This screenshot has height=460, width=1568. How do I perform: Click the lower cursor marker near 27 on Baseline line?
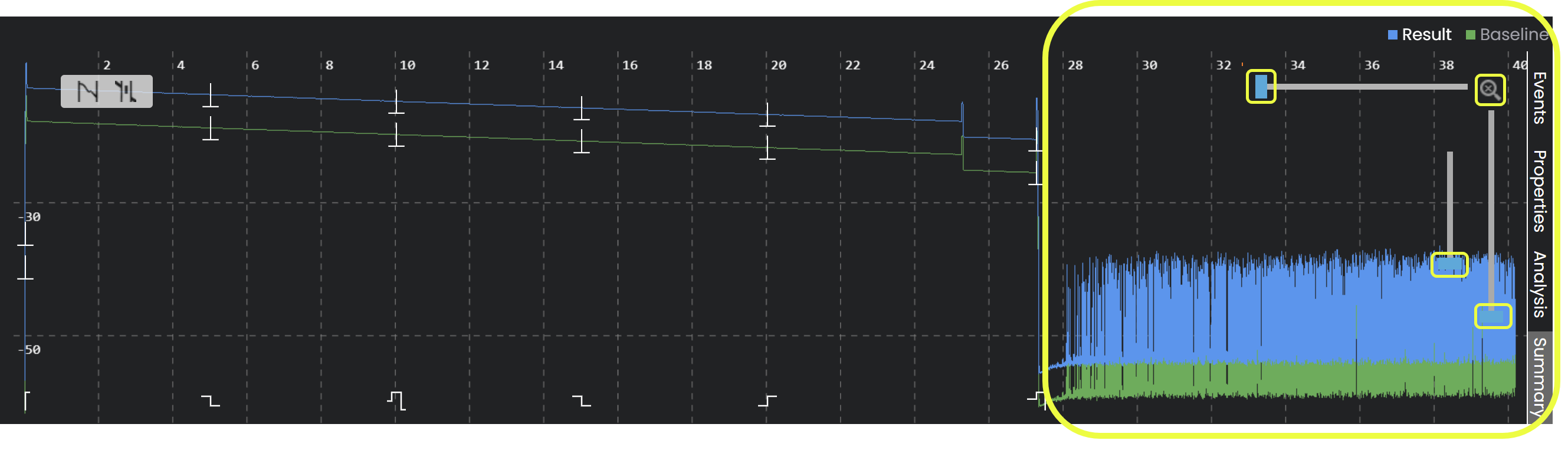[x=1036, y=173]
